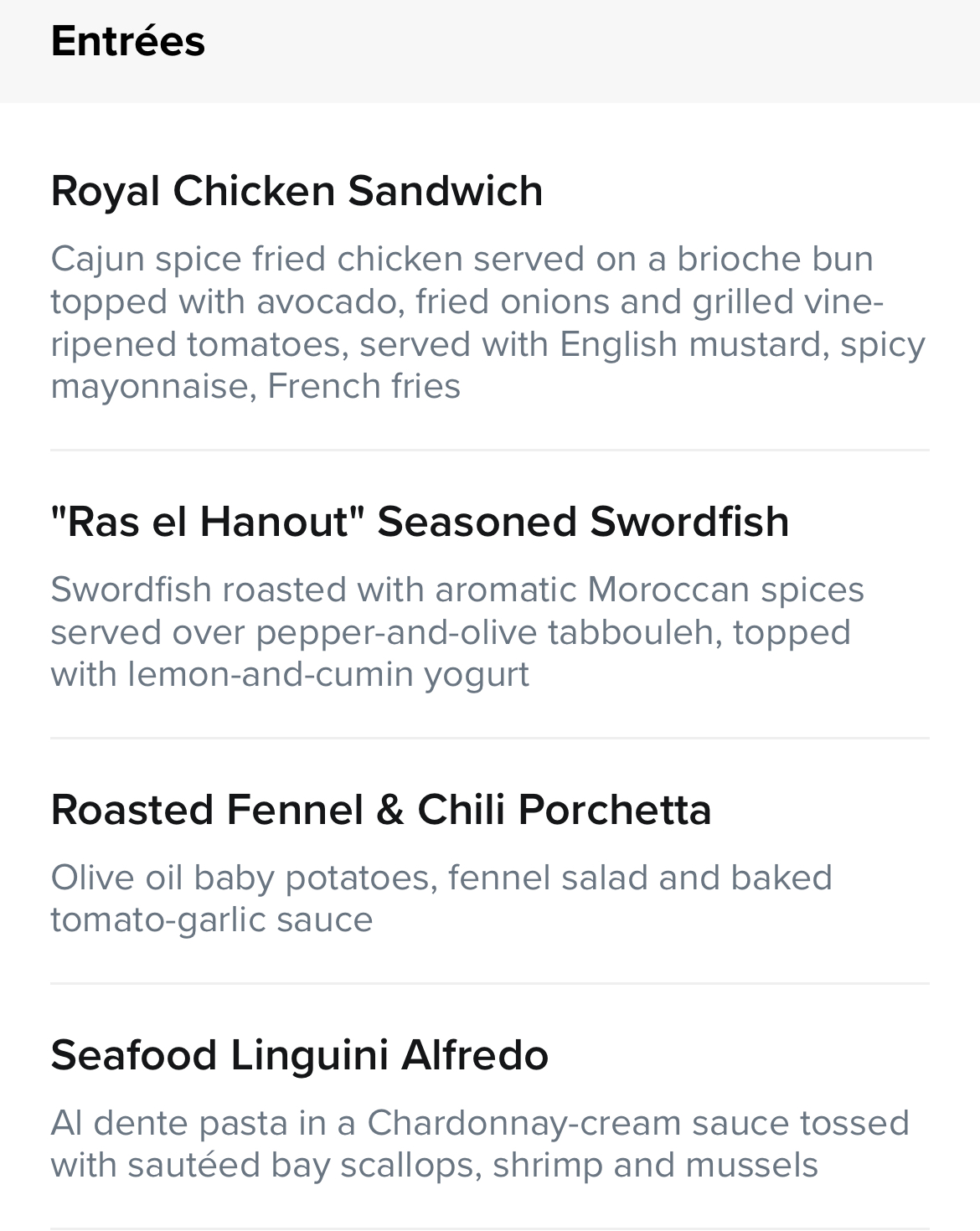Tap the "mayonnaise, French fries" line
Screen dimensions: 980x1231
tap(255, 387)
